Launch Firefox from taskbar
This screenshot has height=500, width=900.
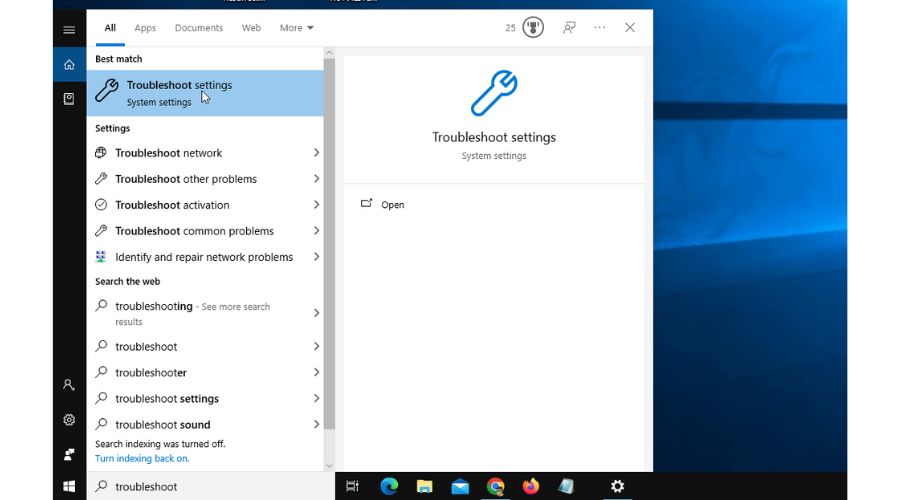[x=530, y=486]
